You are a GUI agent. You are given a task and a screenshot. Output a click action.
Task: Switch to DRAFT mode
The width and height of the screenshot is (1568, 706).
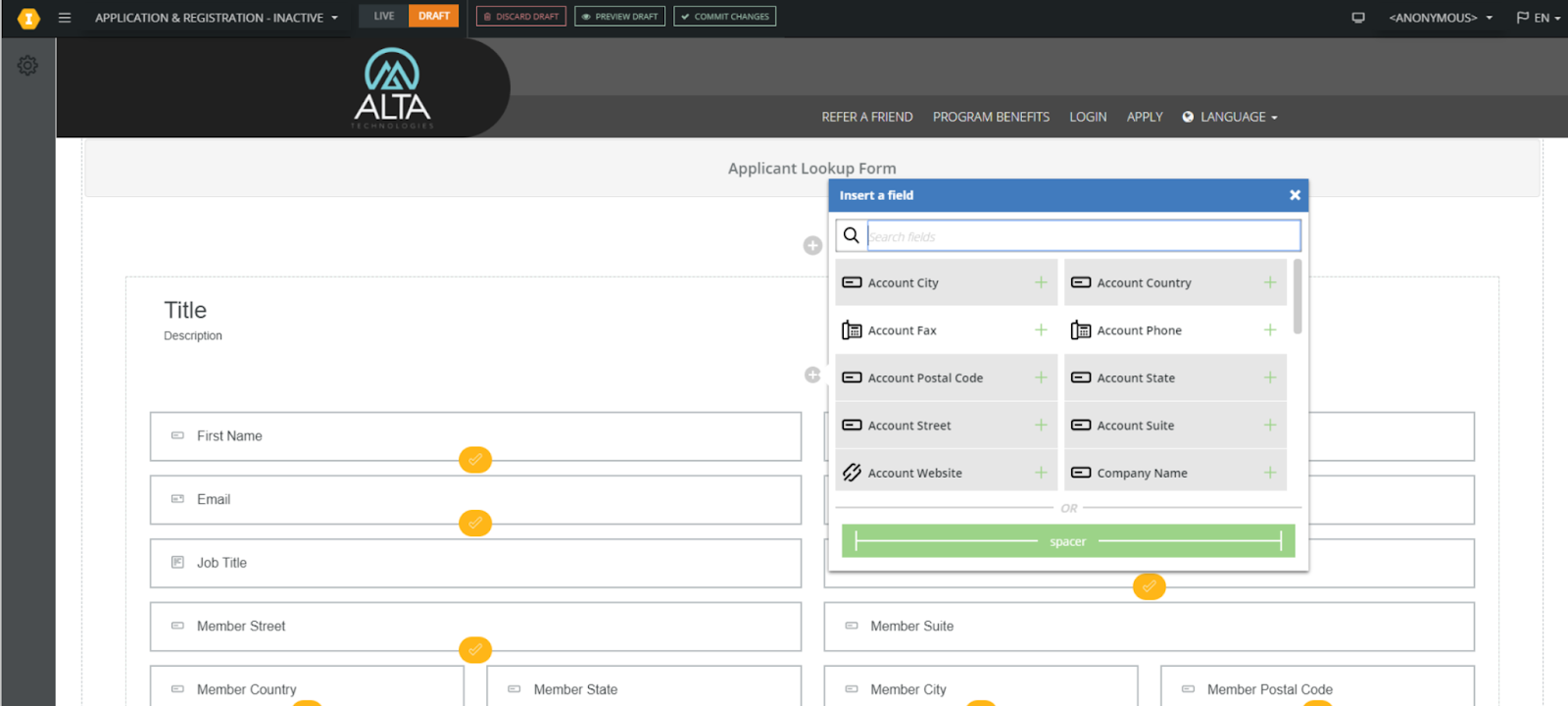pyautogui.click(x=434, y=16)
